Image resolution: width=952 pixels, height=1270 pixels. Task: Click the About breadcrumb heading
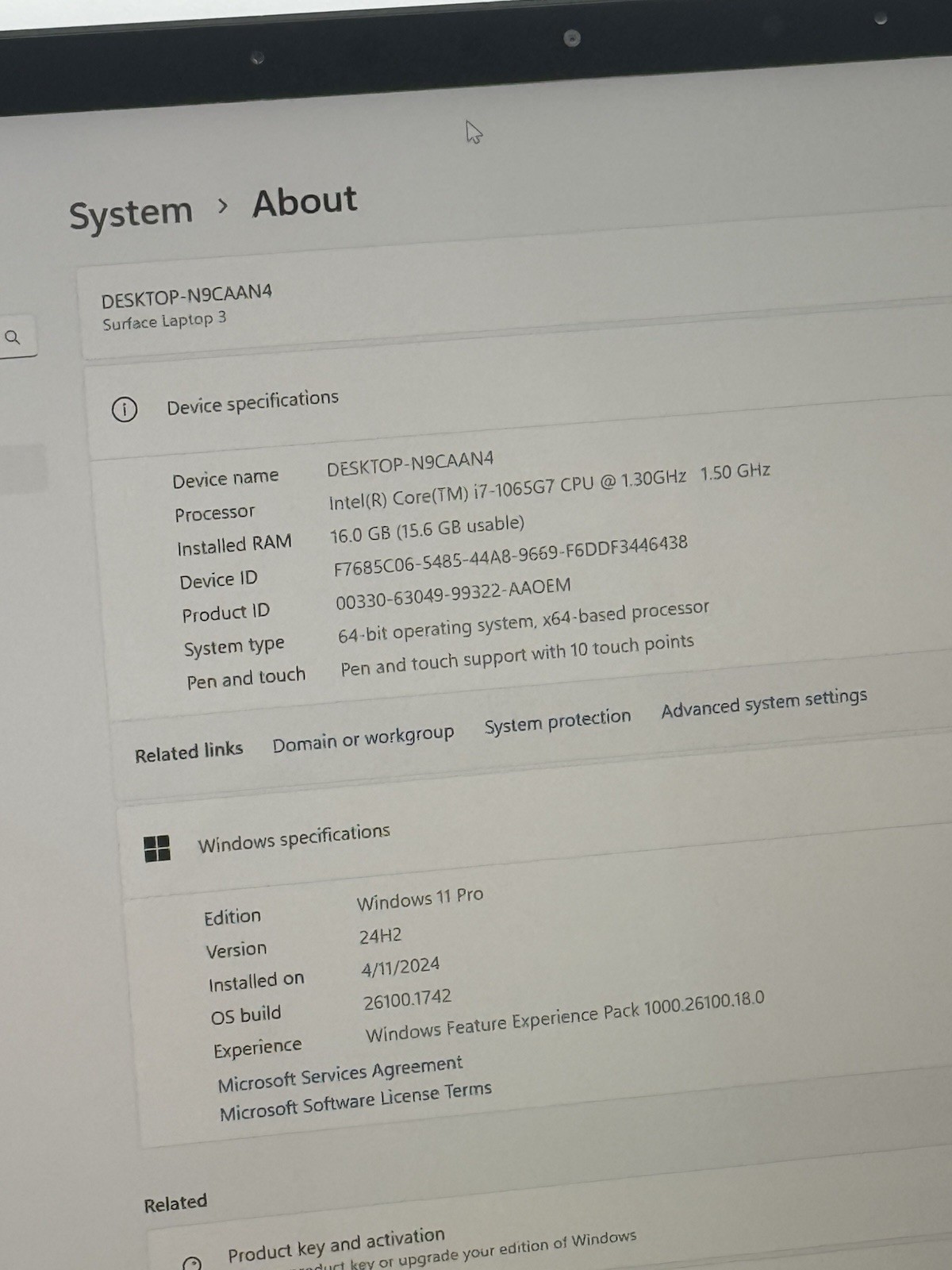pyautogui.click(x=305, y=202)
